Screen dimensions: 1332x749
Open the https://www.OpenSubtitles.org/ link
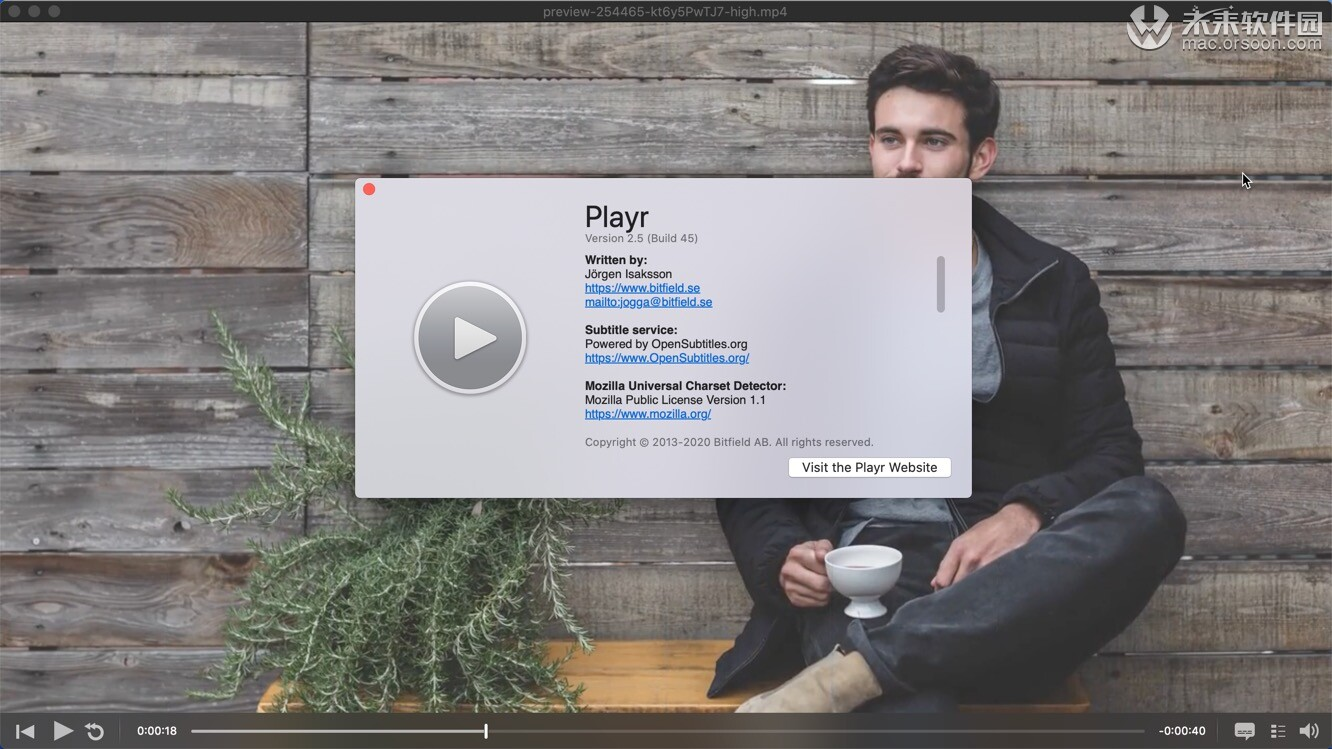[667, 358]
